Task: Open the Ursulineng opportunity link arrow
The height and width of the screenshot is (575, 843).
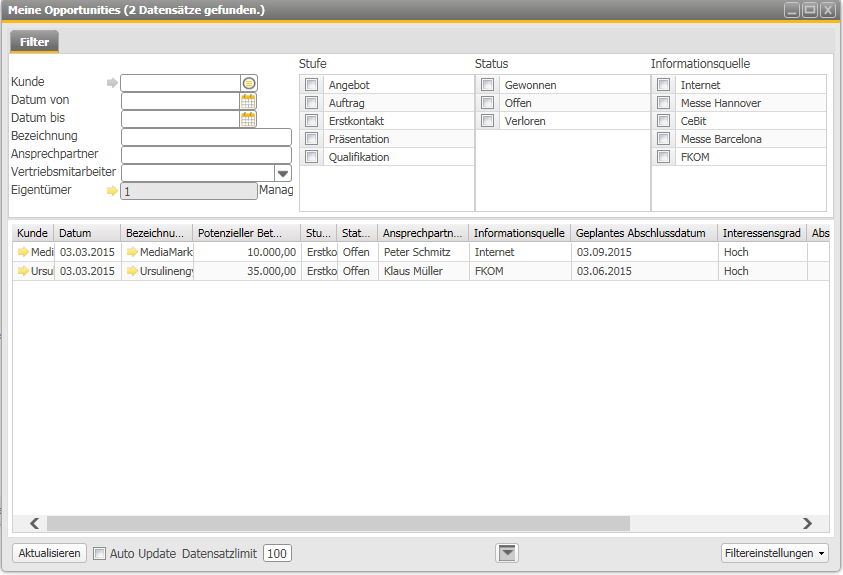Action: (132, 271)
